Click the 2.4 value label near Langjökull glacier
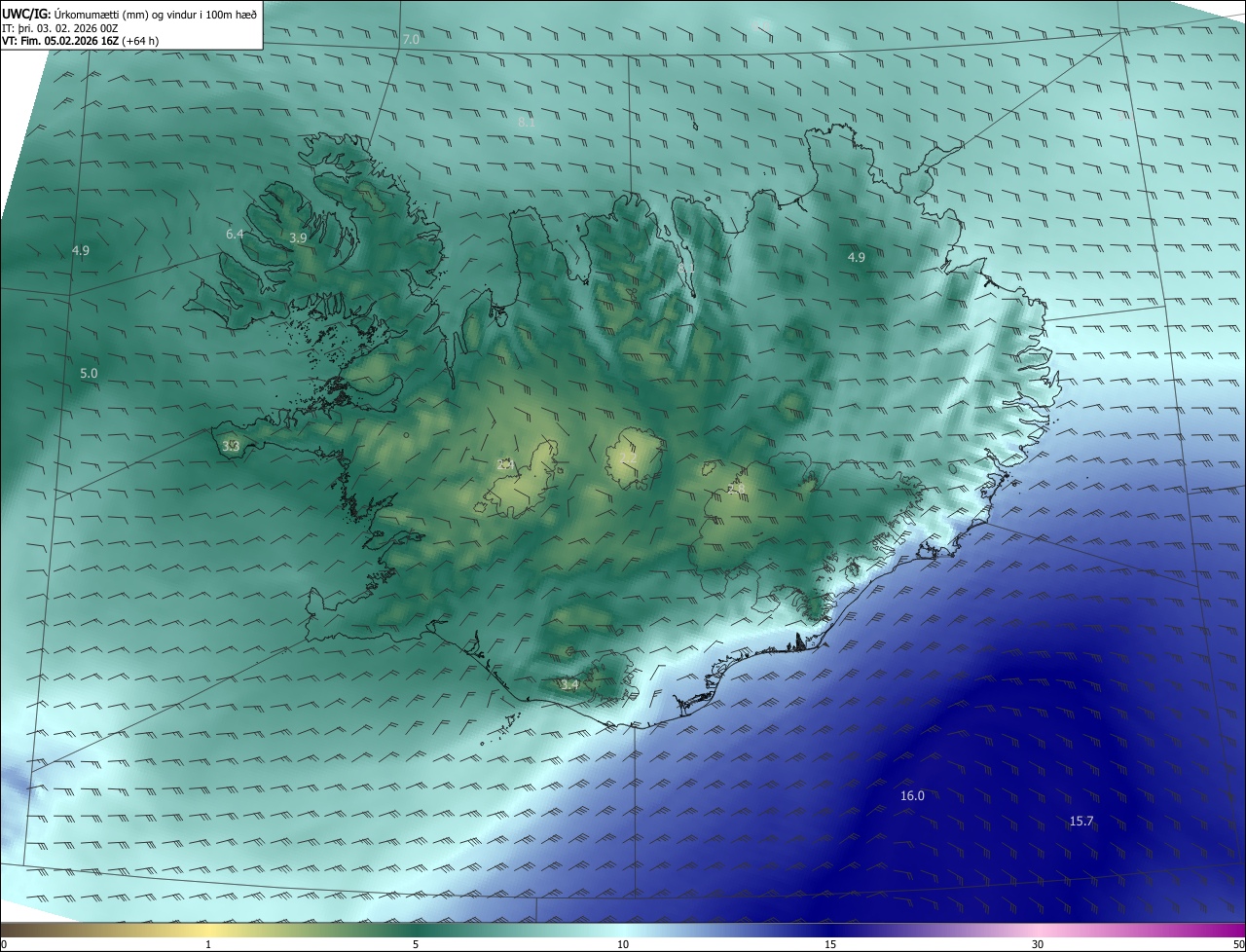1246x952 pixels. click(505, 464)
